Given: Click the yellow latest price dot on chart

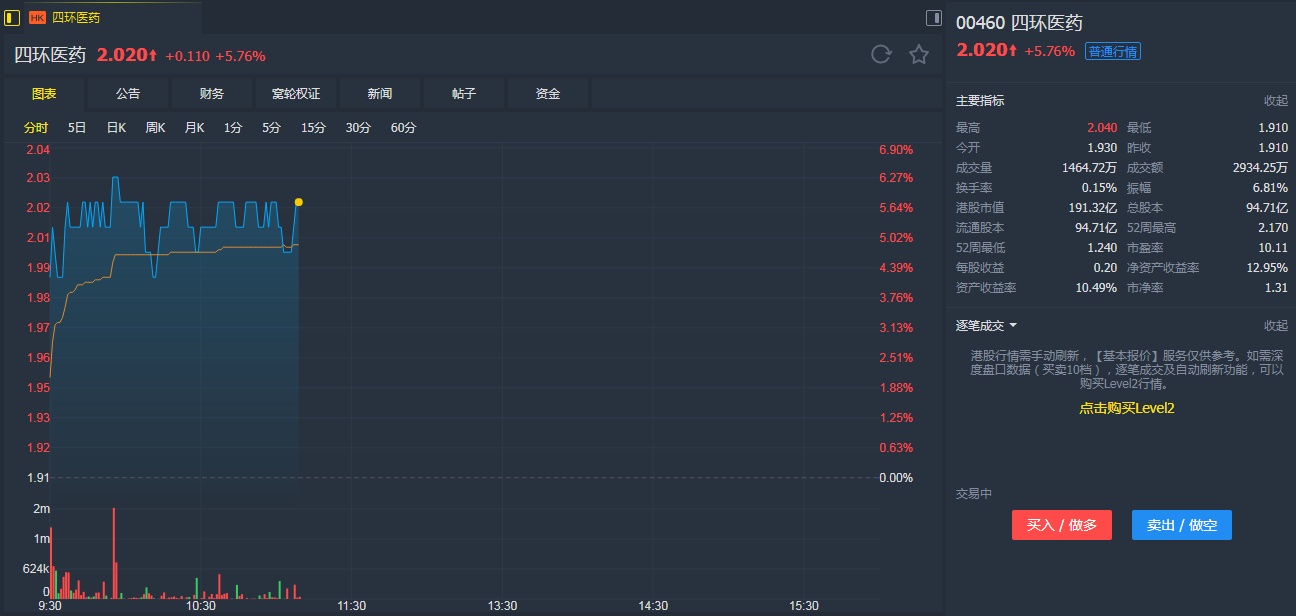Looking at the screenshot, I should pyautogui.click(x=298, y=202).
